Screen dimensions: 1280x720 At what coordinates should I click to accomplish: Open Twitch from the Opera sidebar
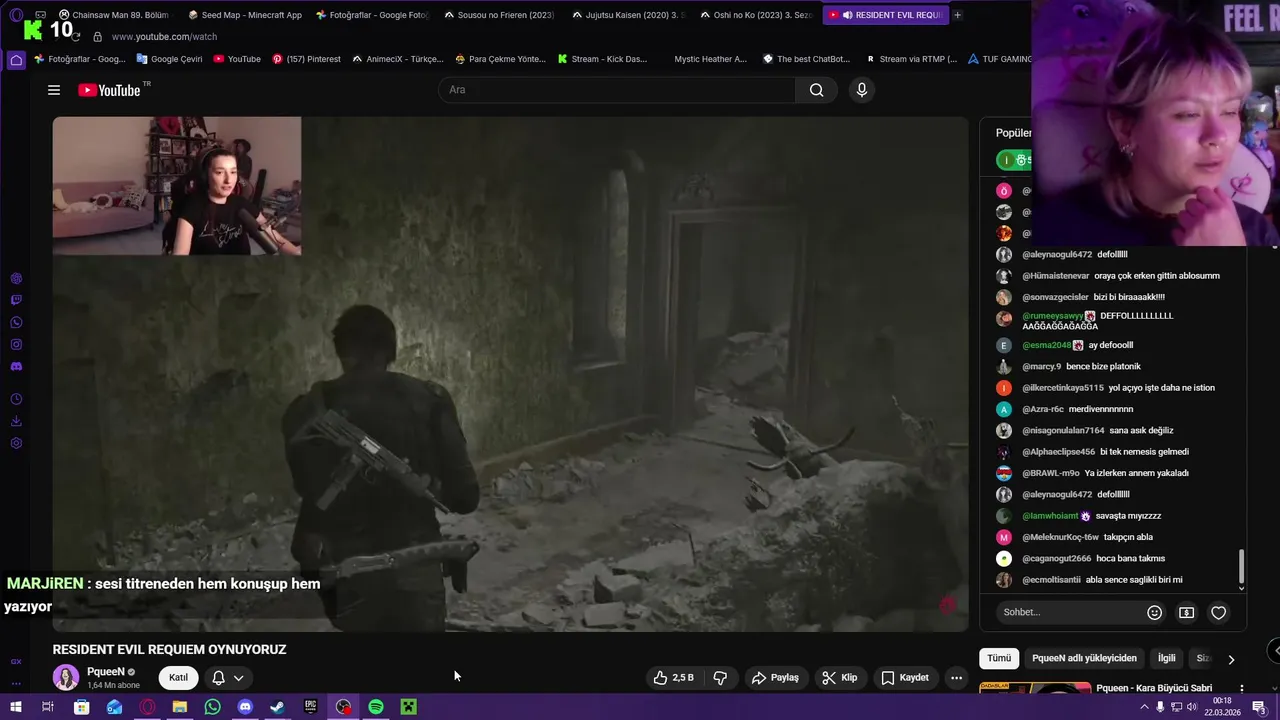pos(16,300)
